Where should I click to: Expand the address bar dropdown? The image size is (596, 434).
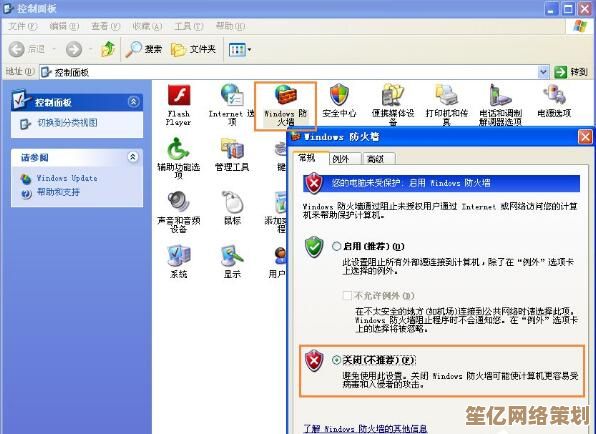click(544, 71)
